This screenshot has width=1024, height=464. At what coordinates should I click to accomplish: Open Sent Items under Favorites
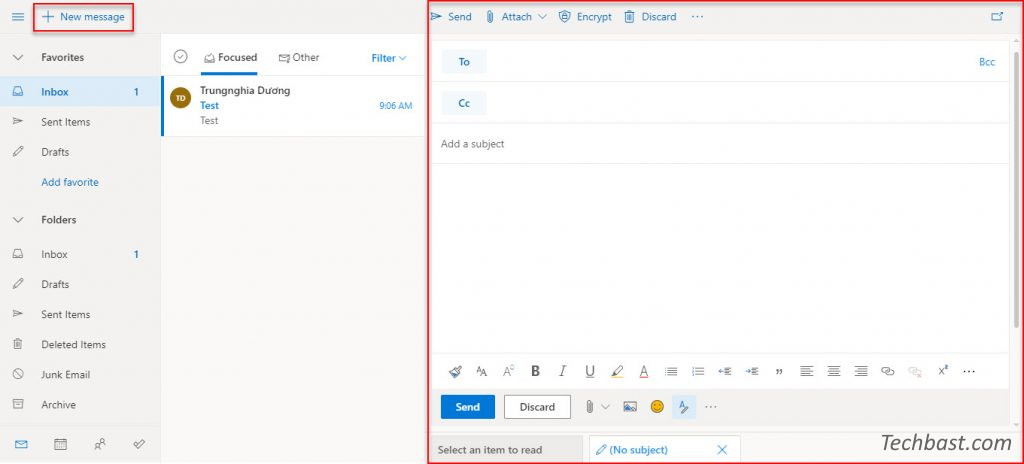[x=80, y=122]
